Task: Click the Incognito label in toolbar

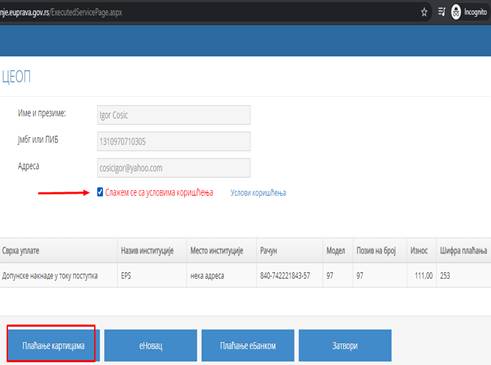Action: click(x=475, y=12)
